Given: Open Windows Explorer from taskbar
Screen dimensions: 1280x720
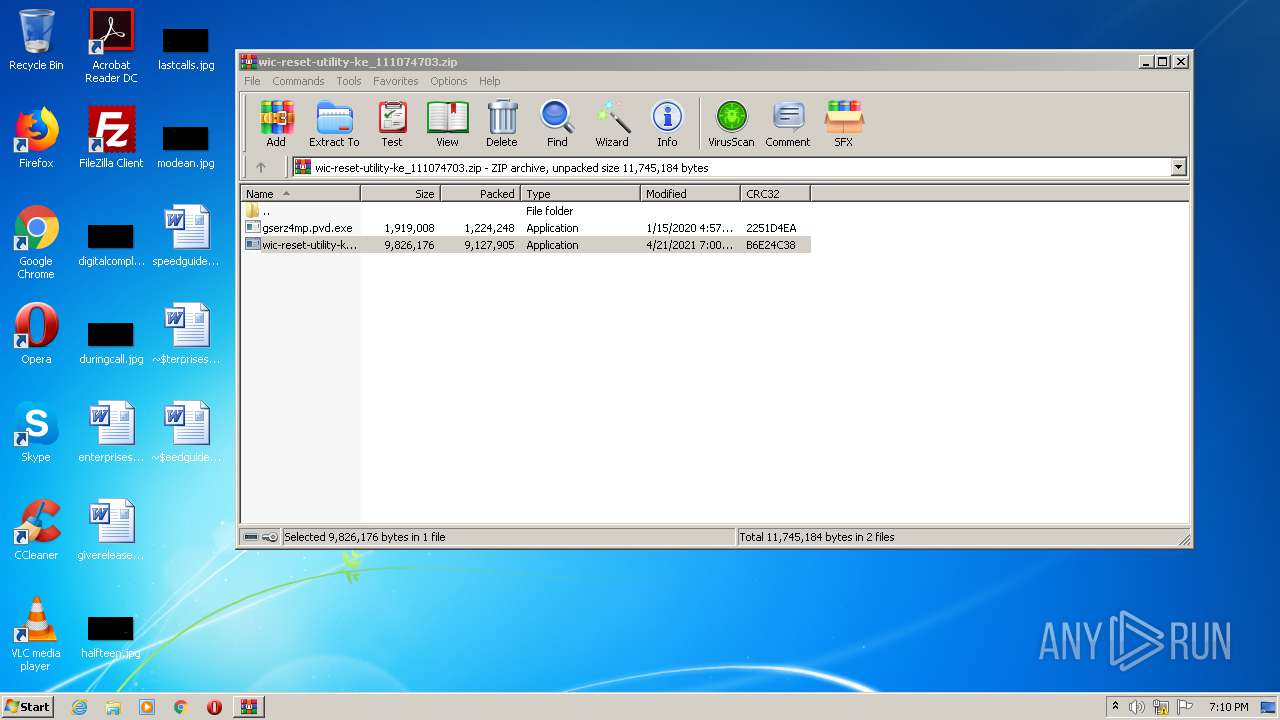Looking at the screenshot, I should click(113, 707).
